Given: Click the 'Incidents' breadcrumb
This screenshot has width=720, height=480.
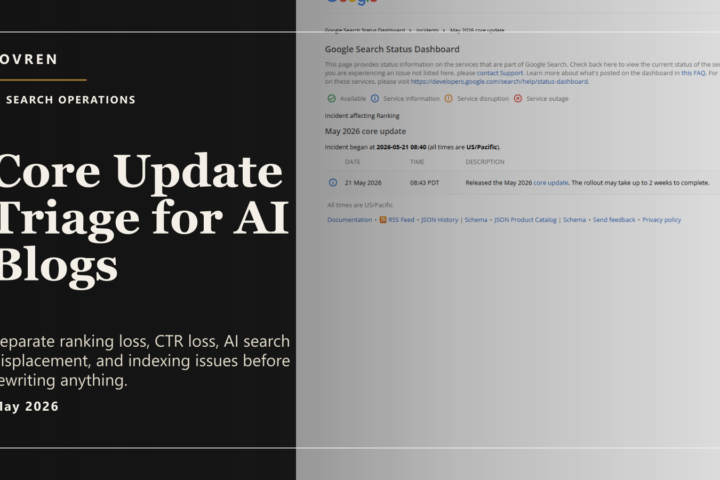Looking at the screenshot, I should pyautogui.click(x=427, y=30).
